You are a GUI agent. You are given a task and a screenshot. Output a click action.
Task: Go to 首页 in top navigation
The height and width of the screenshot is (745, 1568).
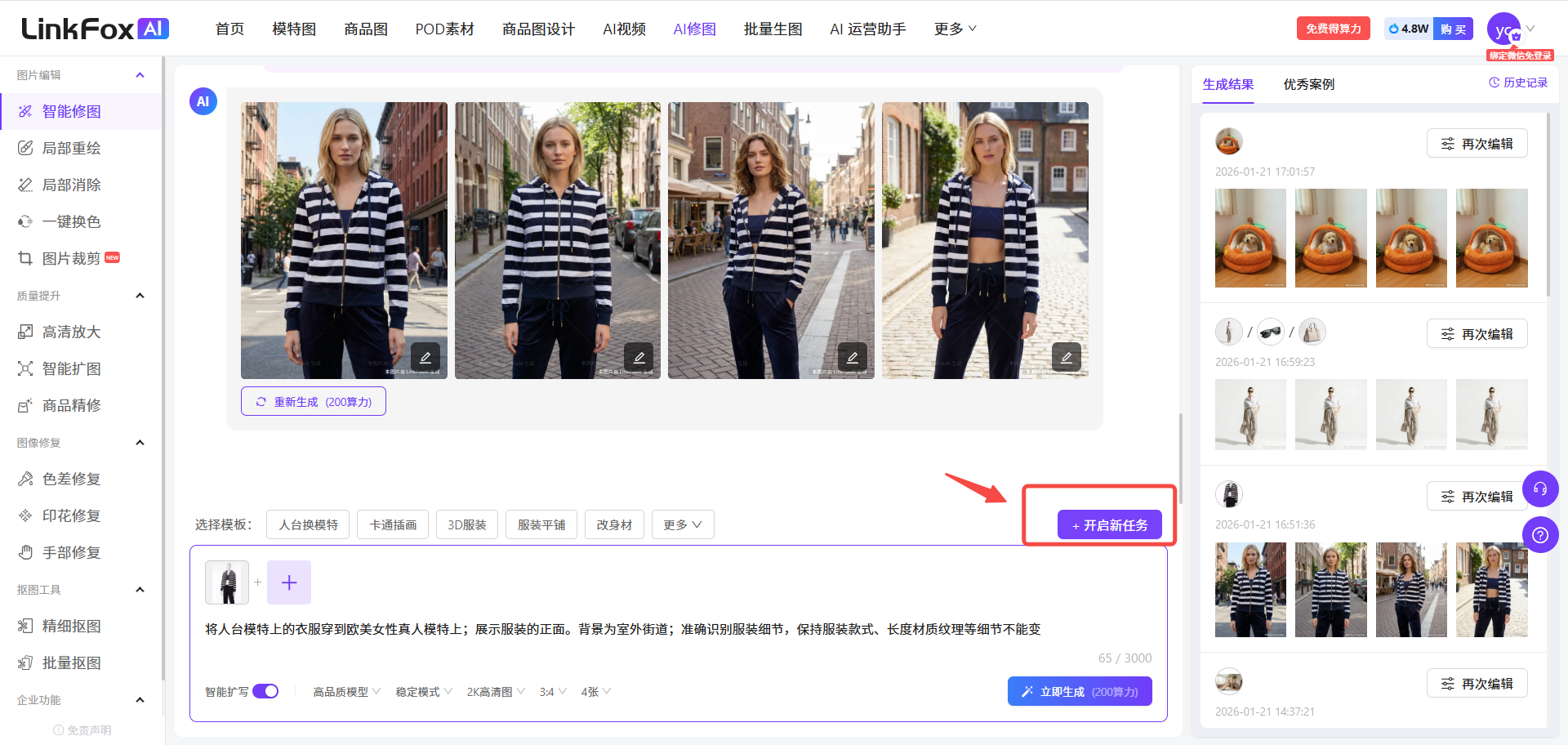click(x=229, y=29)
